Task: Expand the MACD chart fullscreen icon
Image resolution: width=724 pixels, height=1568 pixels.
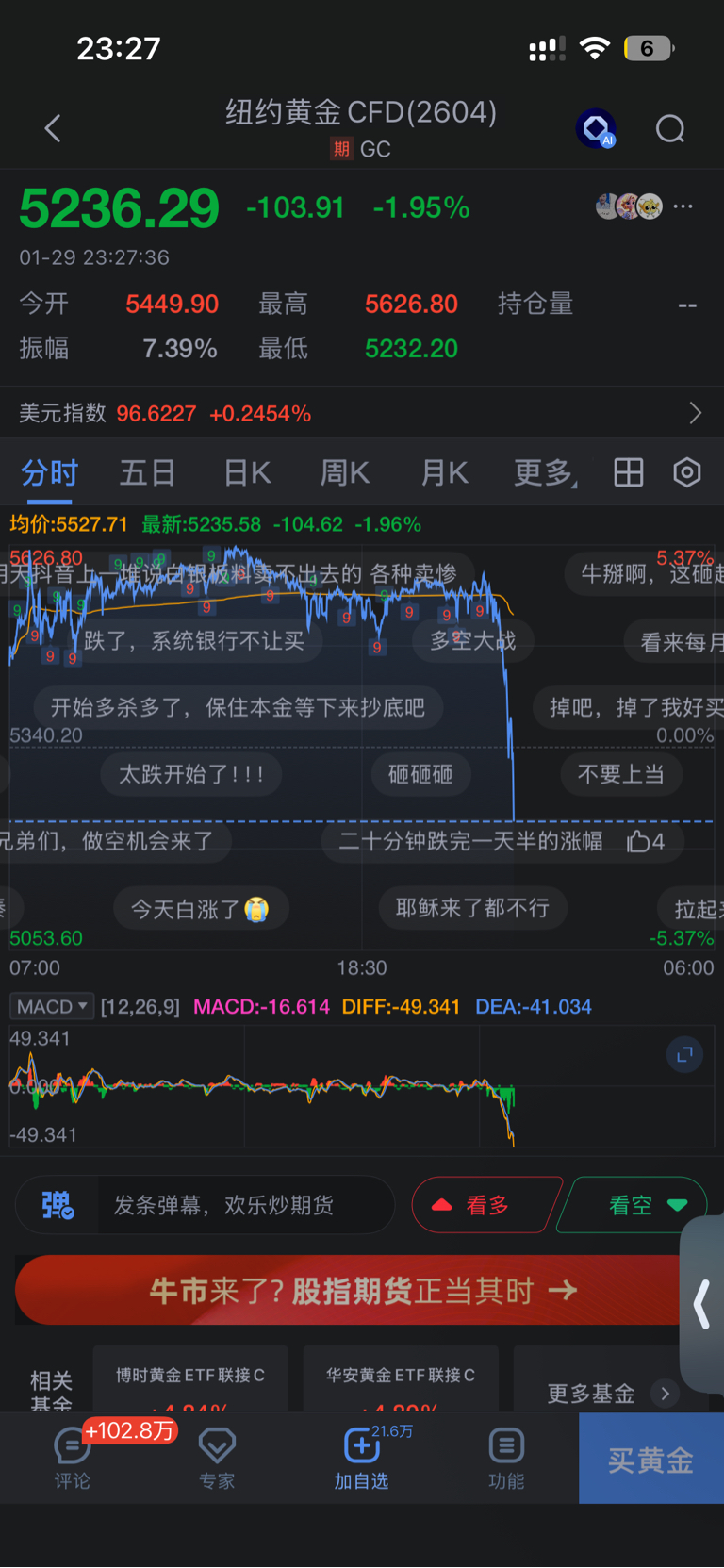Action: (684, 1054)
